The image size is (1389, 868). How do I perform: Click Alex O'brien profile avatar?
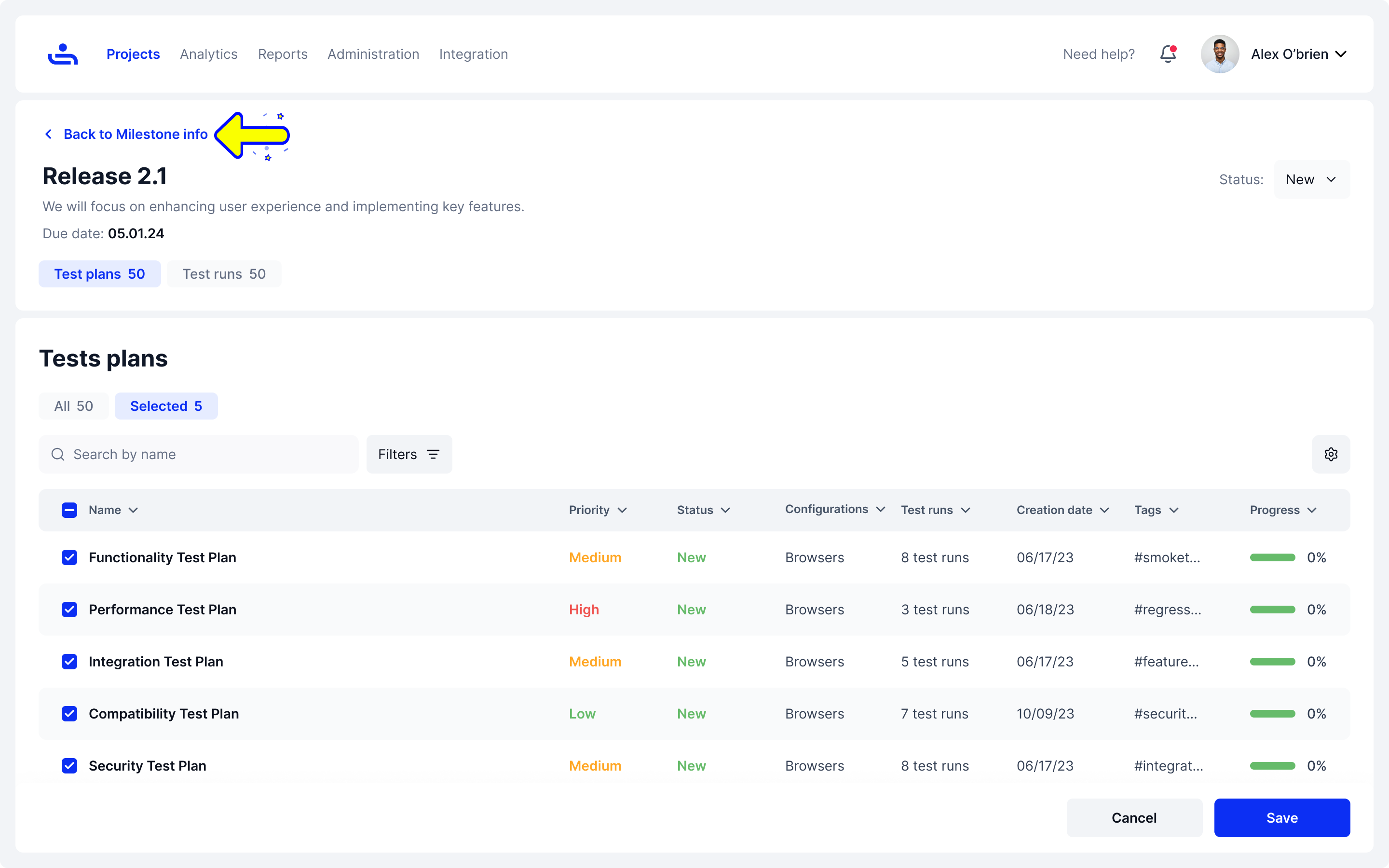[1220, 54]
